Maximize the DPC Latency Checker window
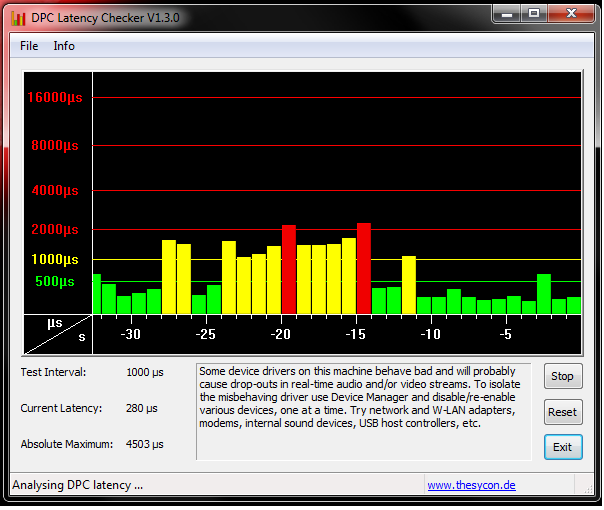The image size is (604, 510). [534, 14]
